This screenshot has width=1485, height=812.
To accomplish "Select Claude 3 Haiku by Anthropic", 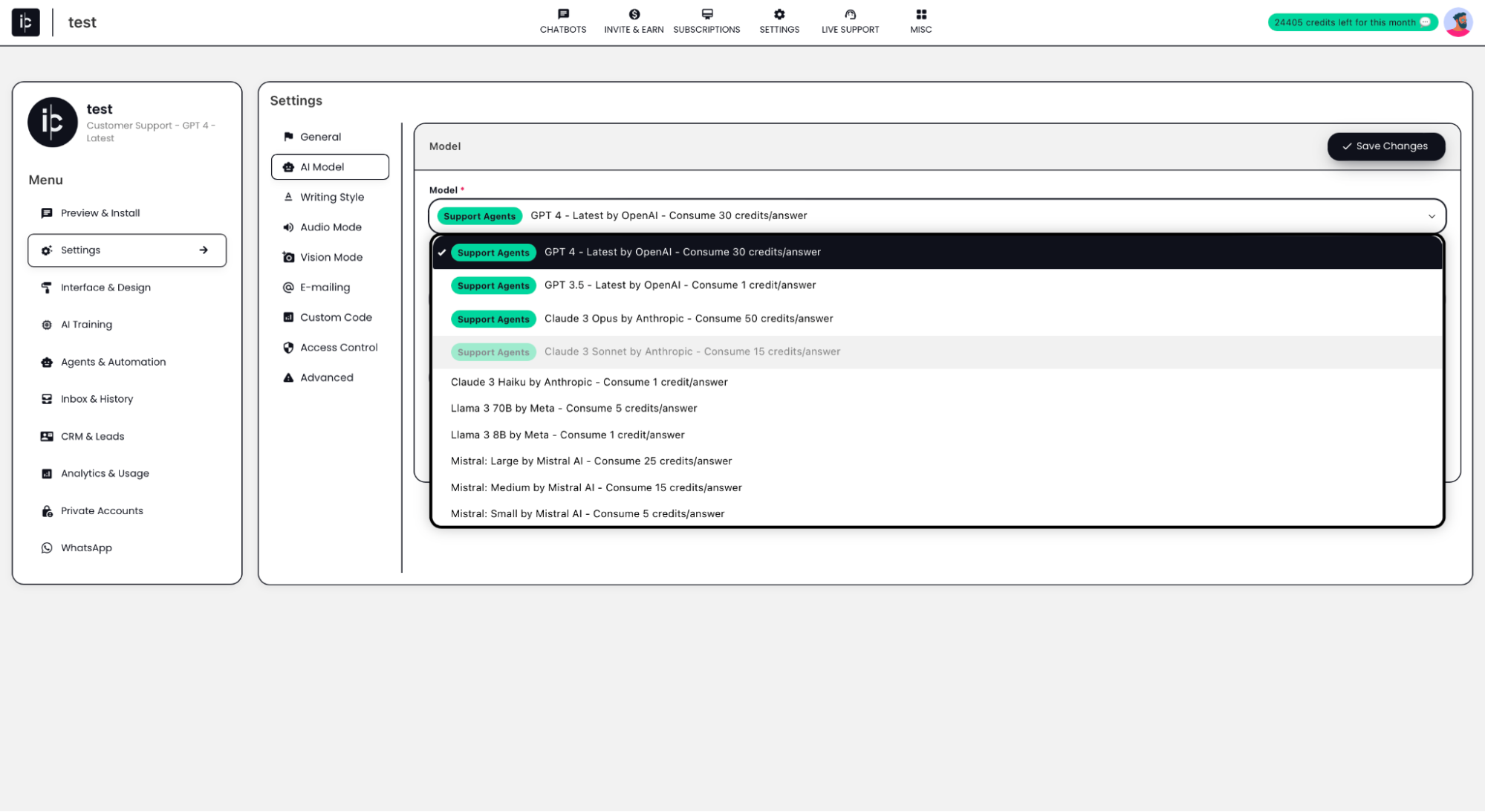I will coord(589,381).
